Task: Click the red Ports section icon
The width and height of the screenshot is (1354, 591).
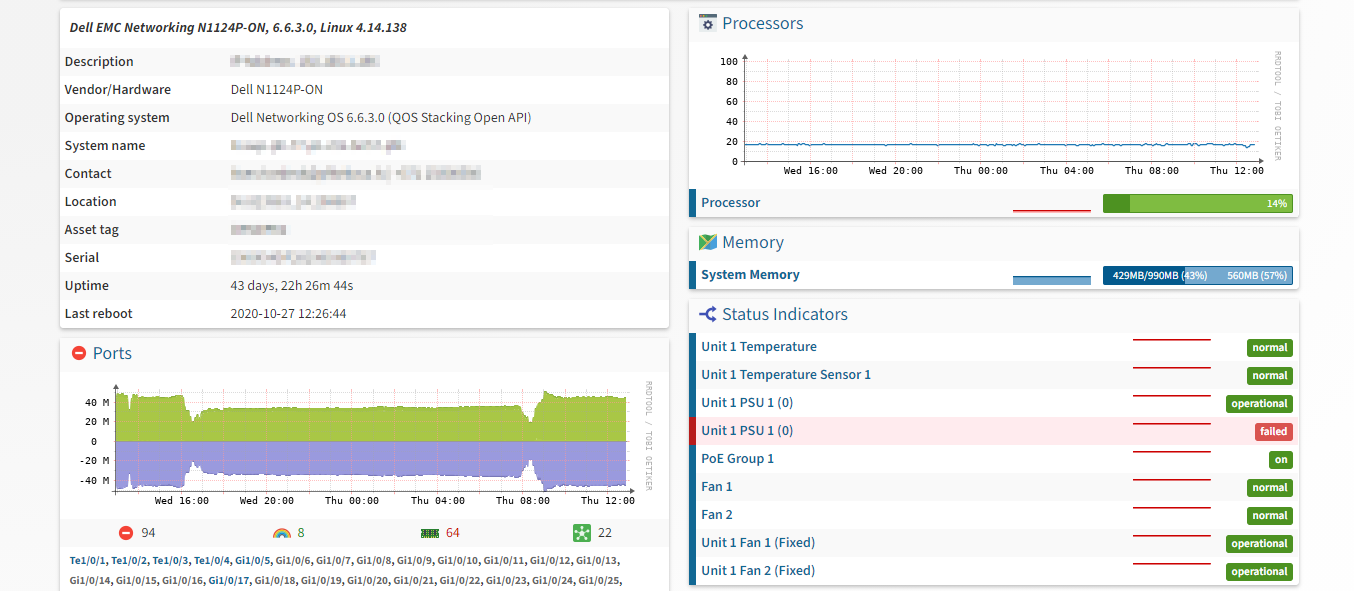Action: click(x=79, y=353)
